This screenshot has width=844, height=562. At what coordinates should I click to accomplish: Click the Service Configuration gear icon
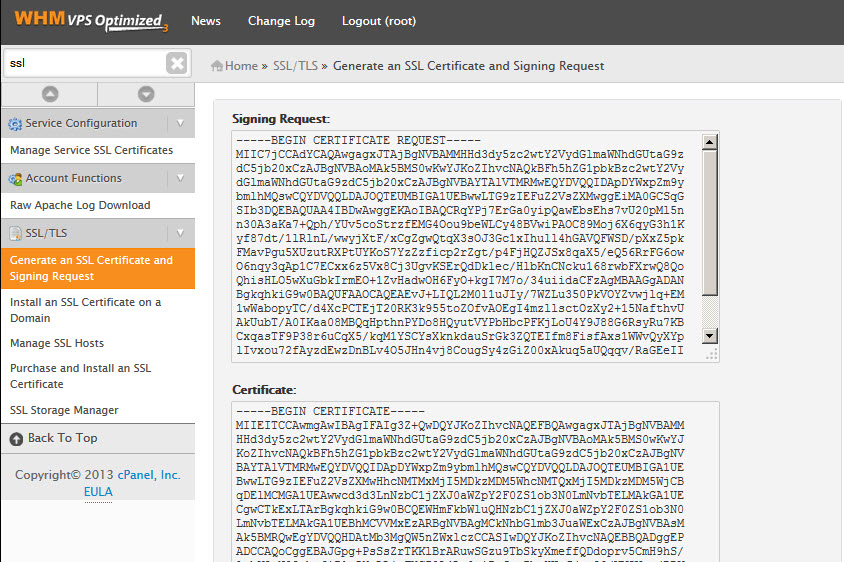[x=15, y=124]
